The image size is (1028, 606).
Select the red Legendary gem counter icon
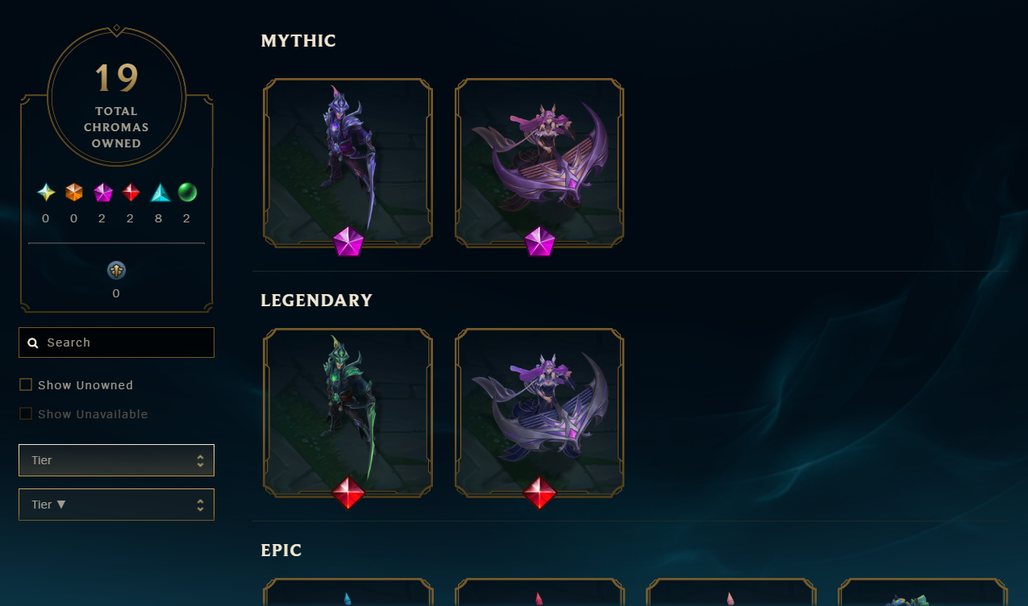tap(131, 192)
